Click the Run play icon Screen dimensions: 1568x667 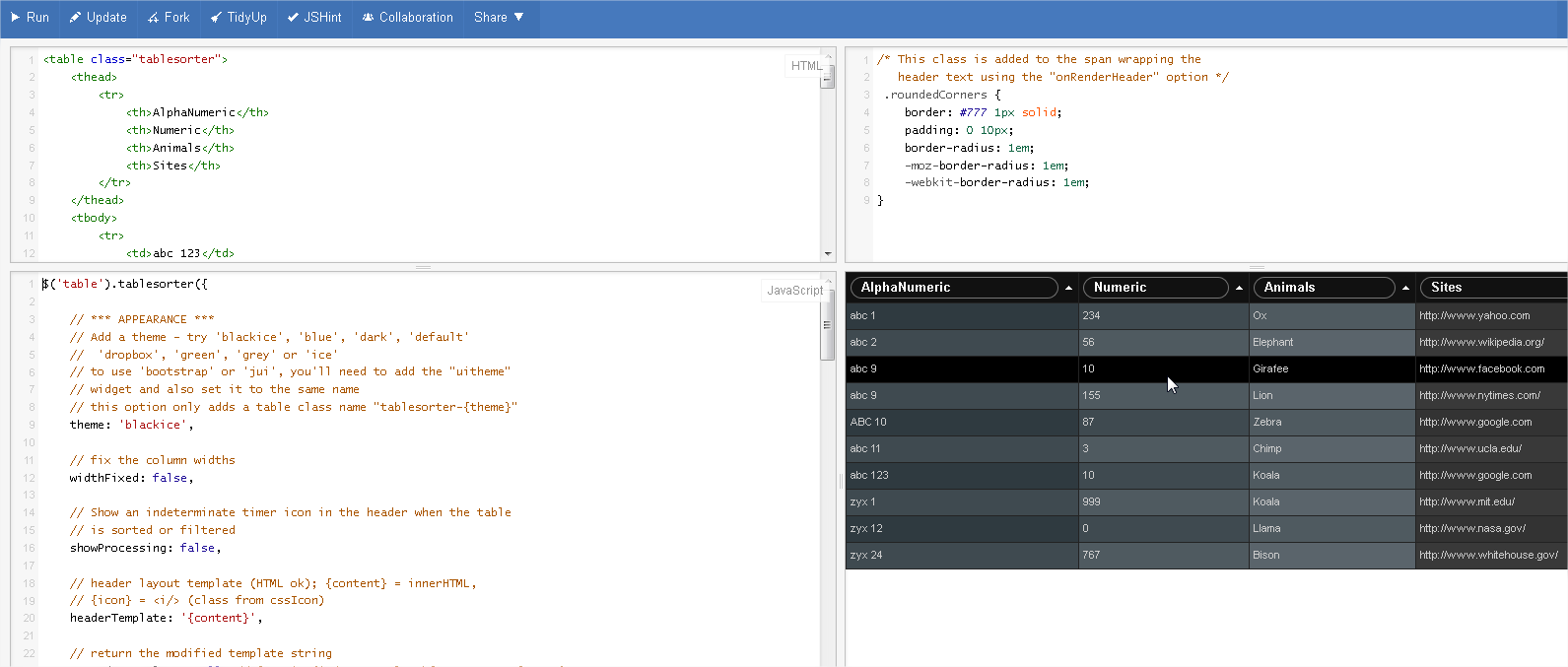15,18
